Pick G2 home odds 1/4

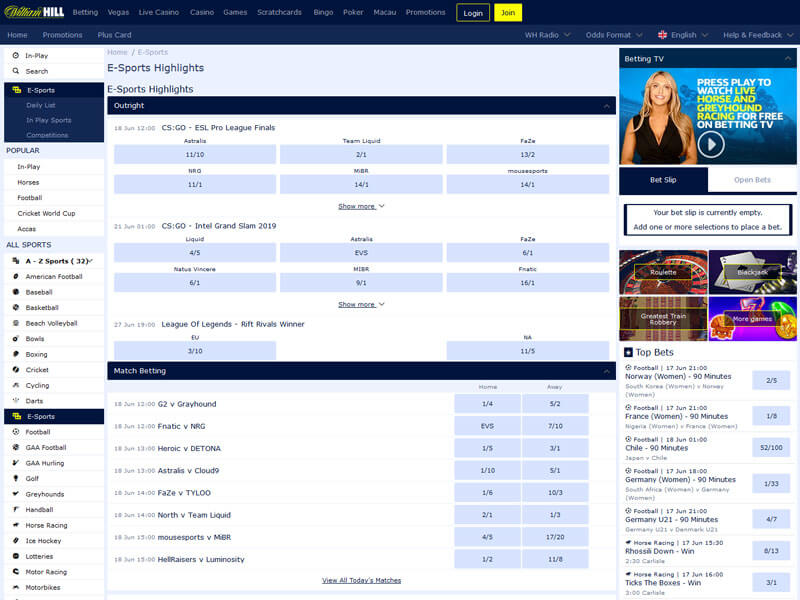[x=487, y=404]
